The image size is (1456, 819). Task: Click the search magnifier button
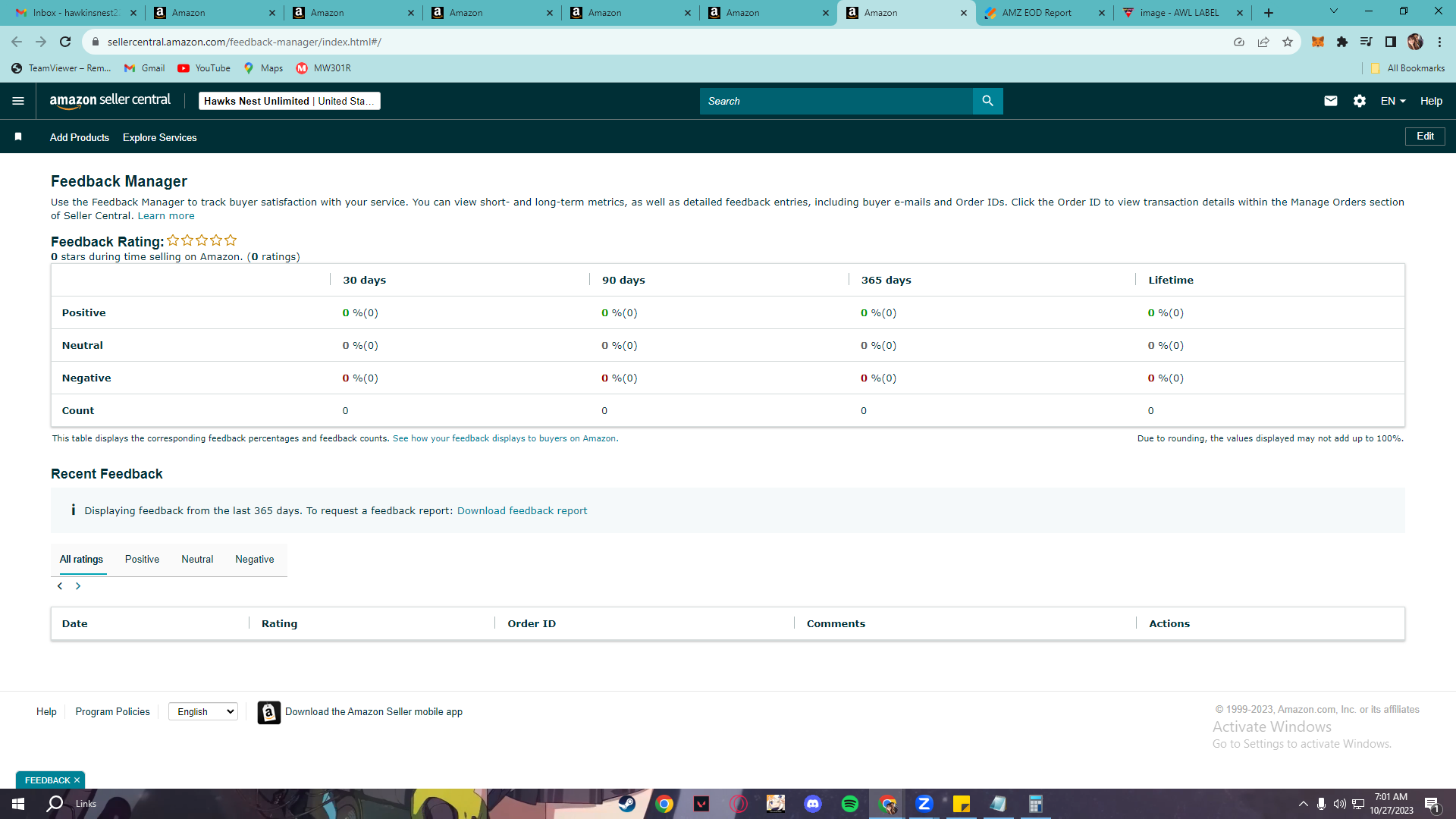987,101
